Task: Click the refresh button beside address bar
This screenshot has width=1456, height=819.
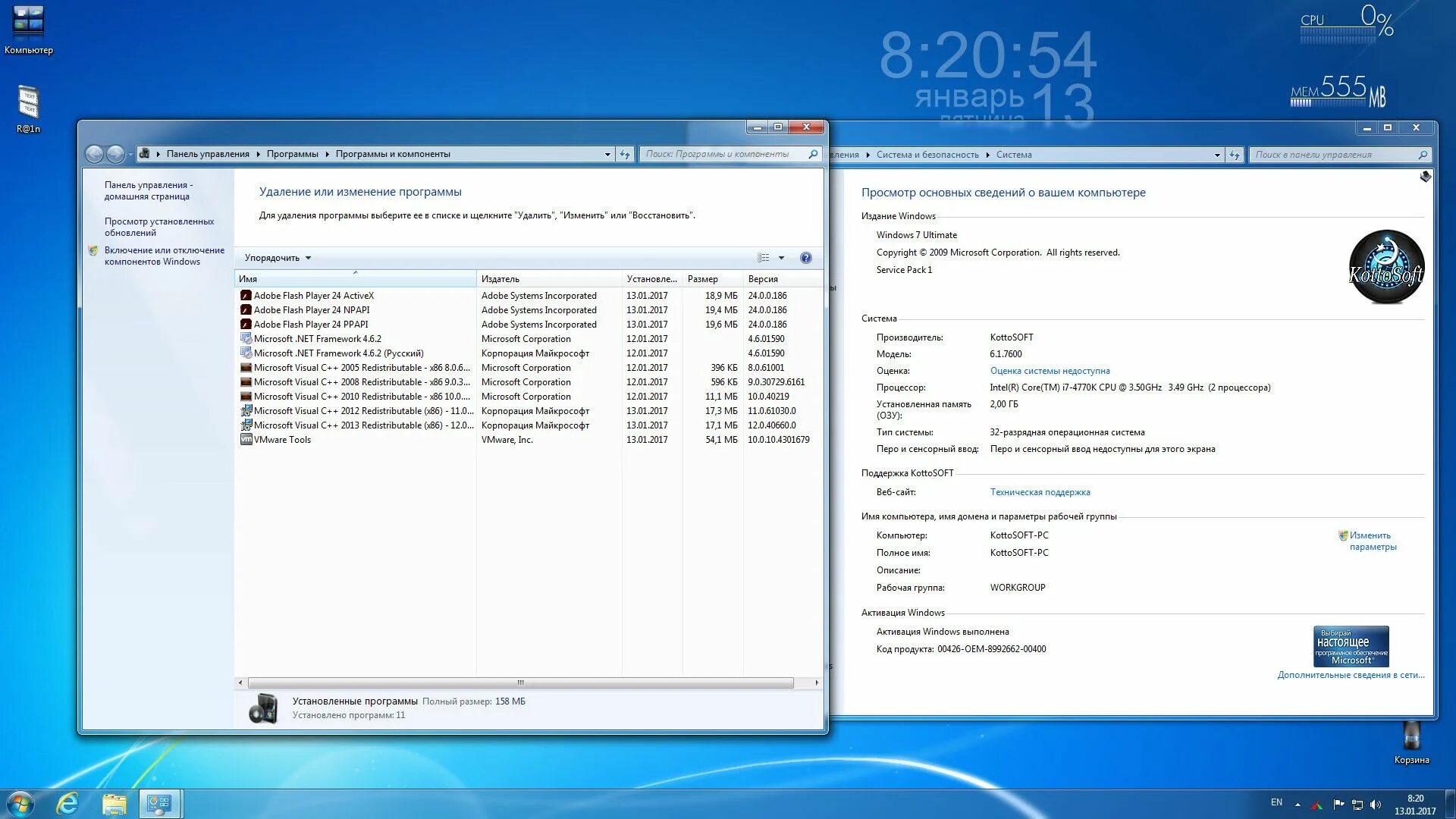Action: pyautogui.click(x=625, y=154)
